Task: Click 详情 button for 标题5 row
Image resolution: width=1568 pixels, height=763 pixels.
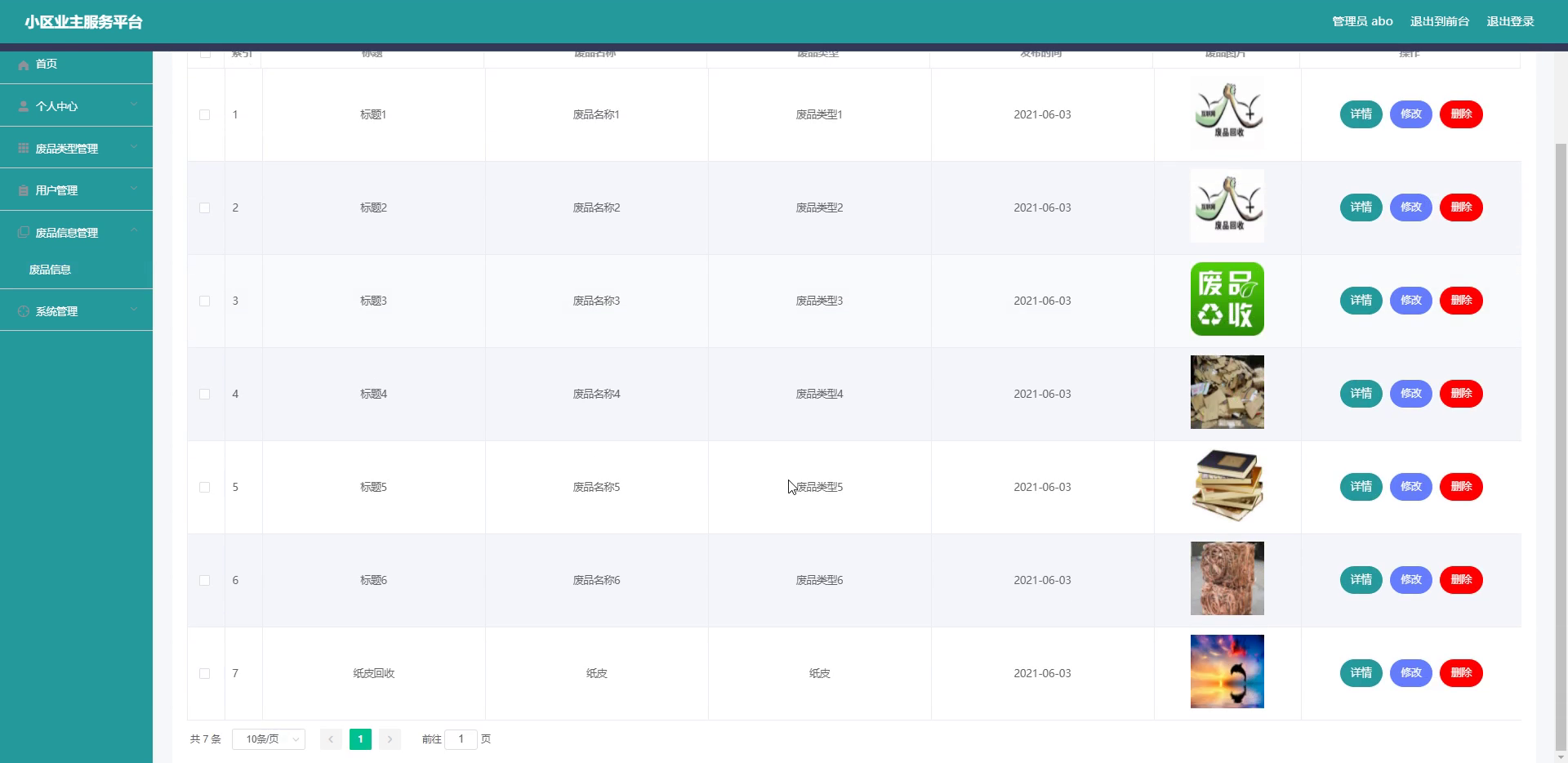Action: point(1361,487)
